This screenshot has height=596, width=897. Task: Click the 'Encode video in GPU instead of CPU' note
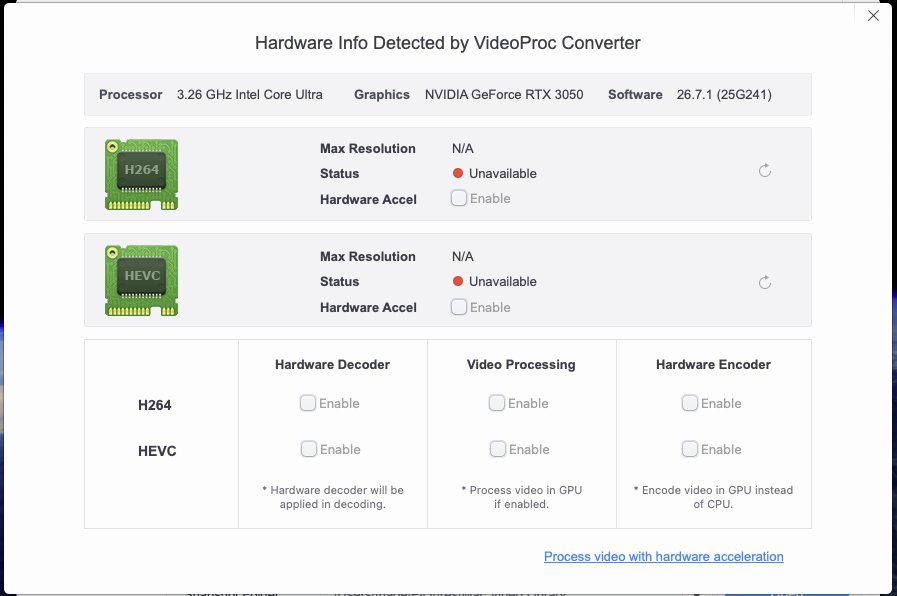click(x=713, y=497)
